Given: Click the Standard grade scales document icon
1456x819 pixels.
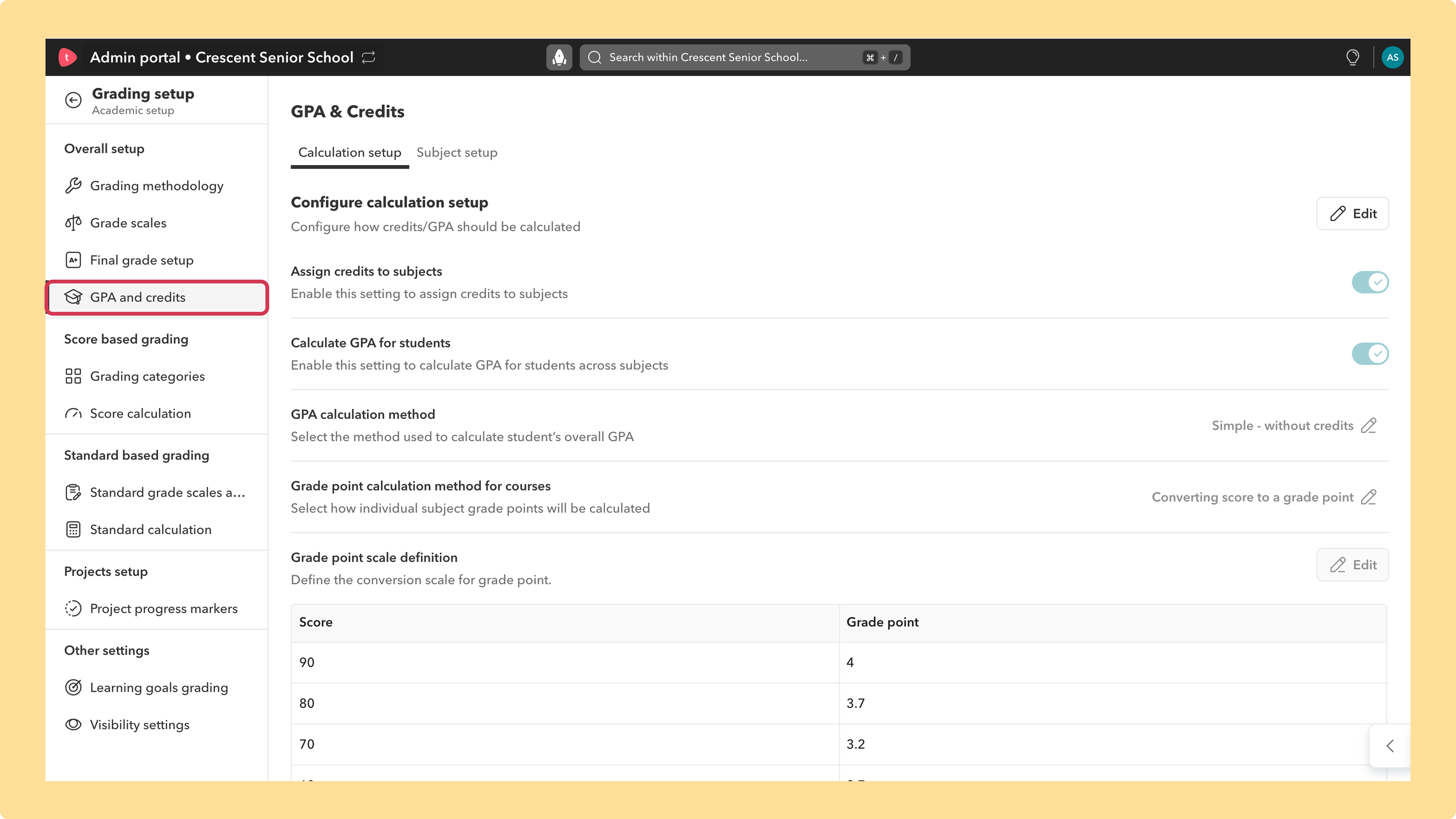Looking at the screenshot, I should click(73, 492).
